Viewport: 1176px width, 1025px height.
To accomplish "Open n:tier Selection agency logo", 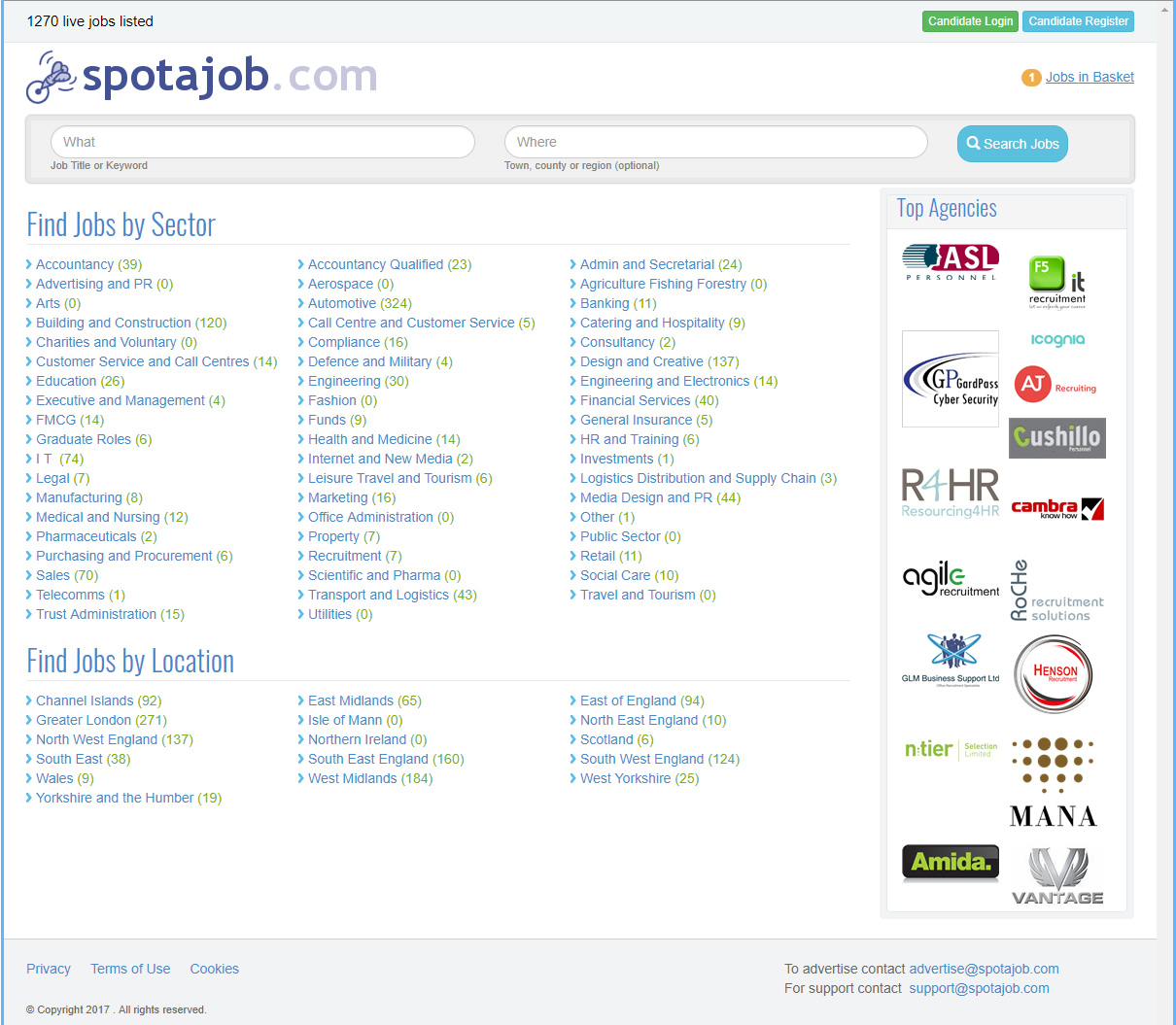I will [951, 749].
